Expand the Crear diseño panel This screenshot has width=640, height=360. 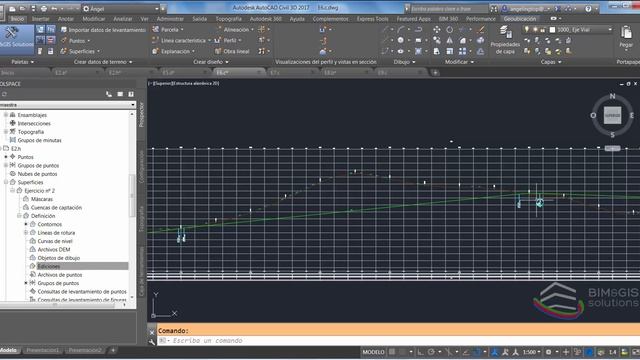pyautogui.click(x=211, y=62)
